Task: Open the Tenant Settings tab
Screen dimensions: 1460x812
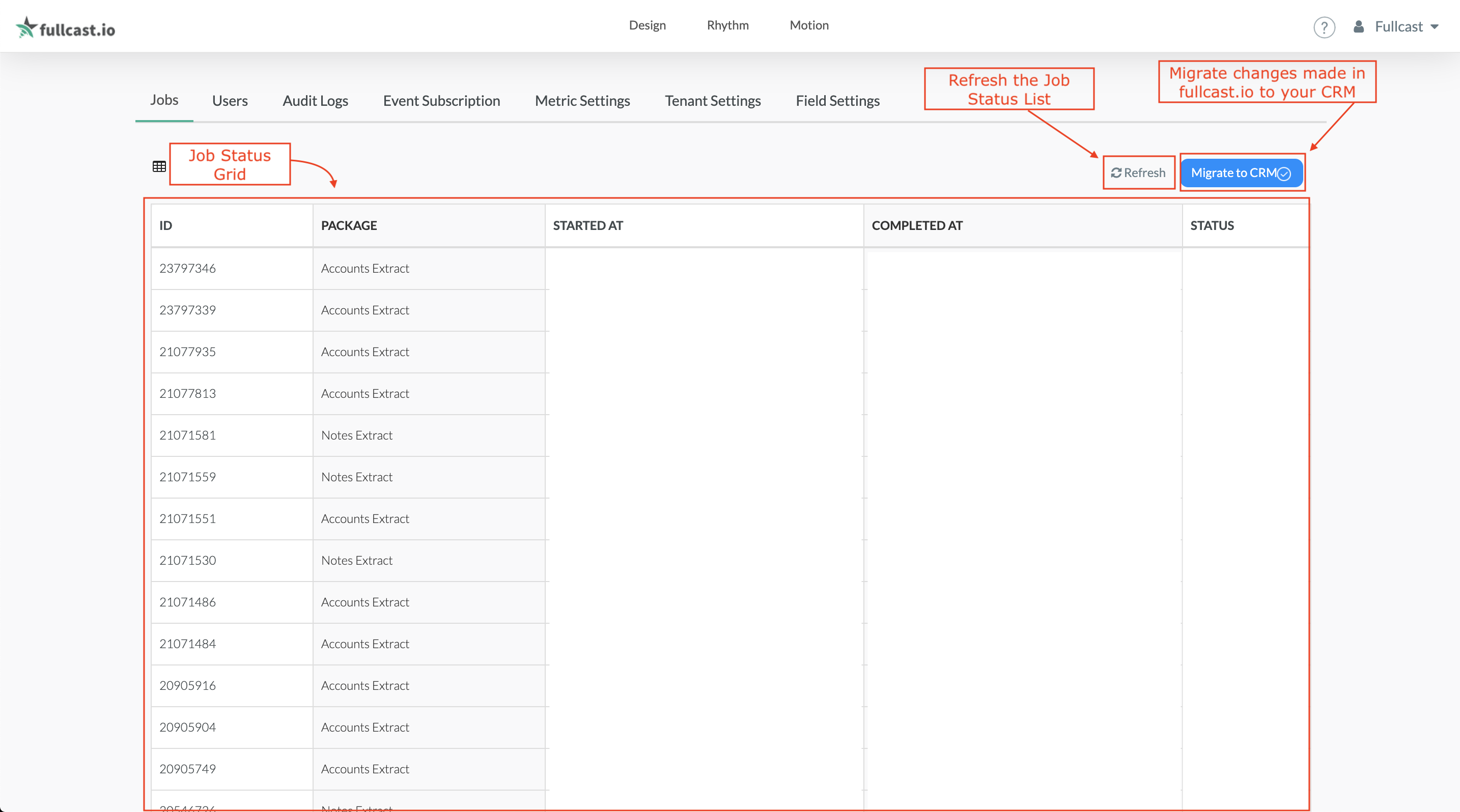Action: tap(712, 101)
